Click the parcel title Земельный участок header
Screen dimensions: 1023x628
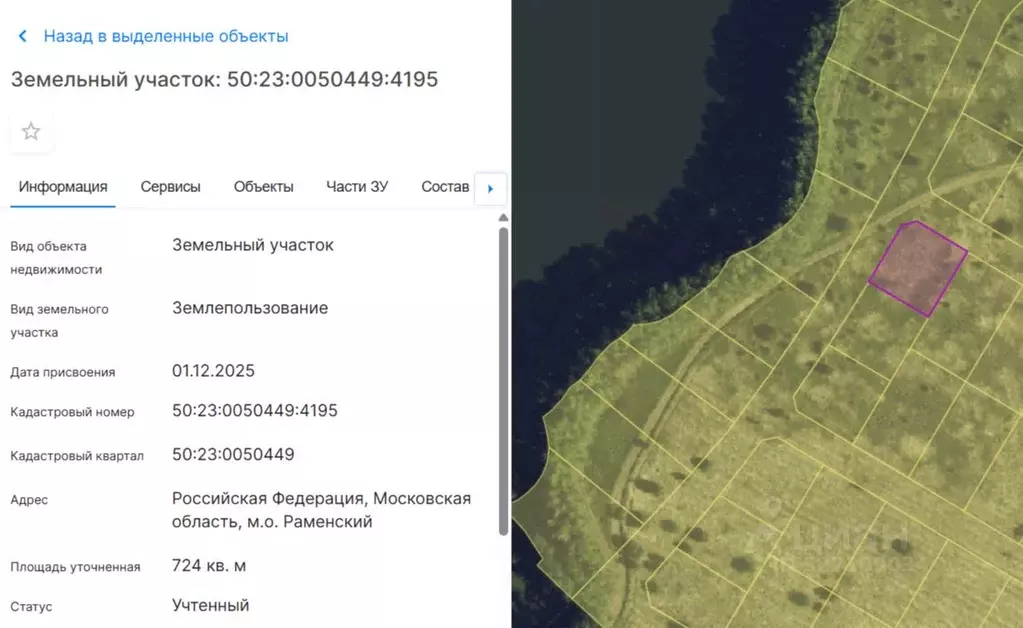(x=225, y=79)
